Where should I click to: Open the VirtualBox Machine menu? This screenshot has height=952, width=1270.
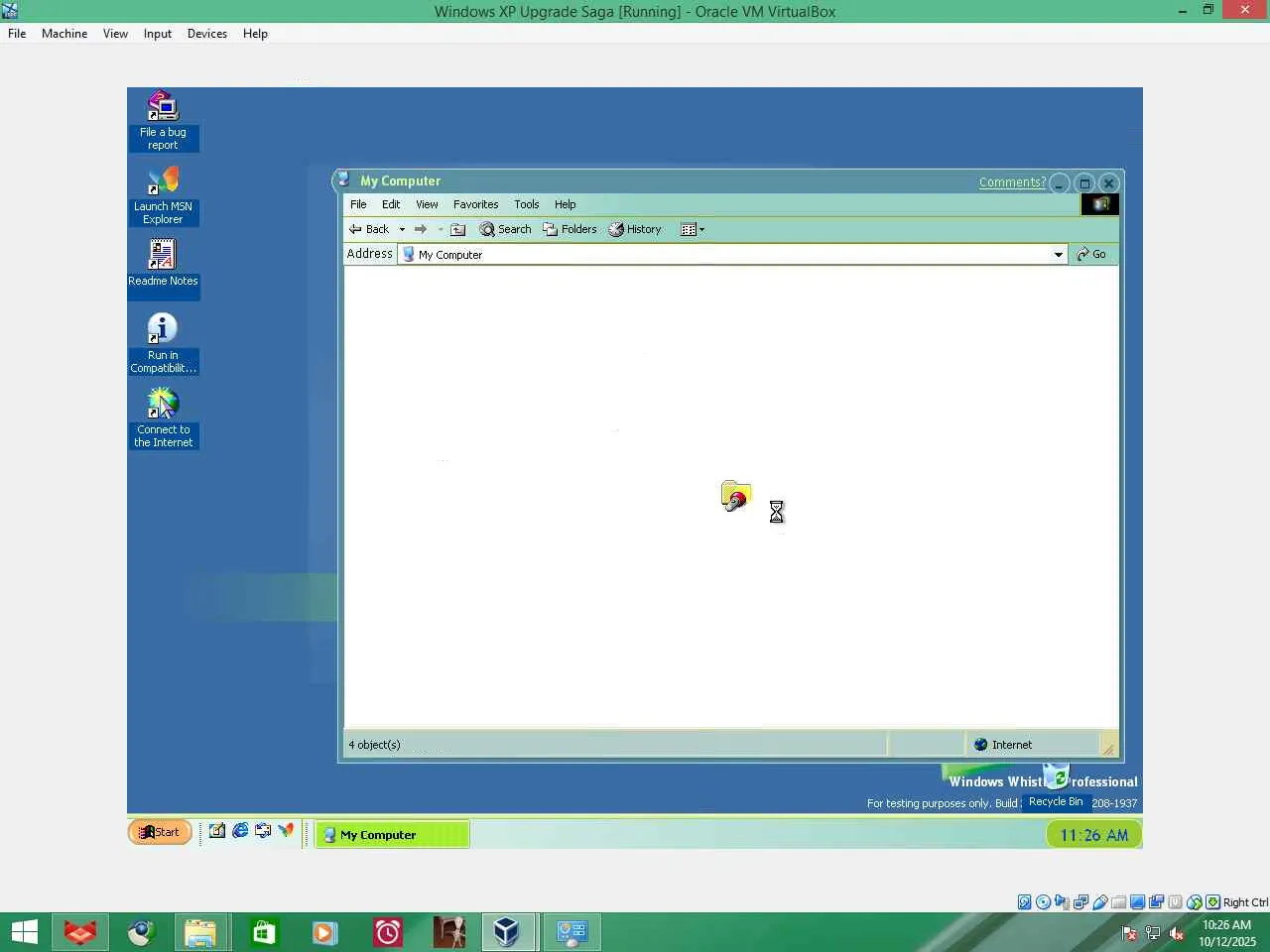[x=64, y=34]
